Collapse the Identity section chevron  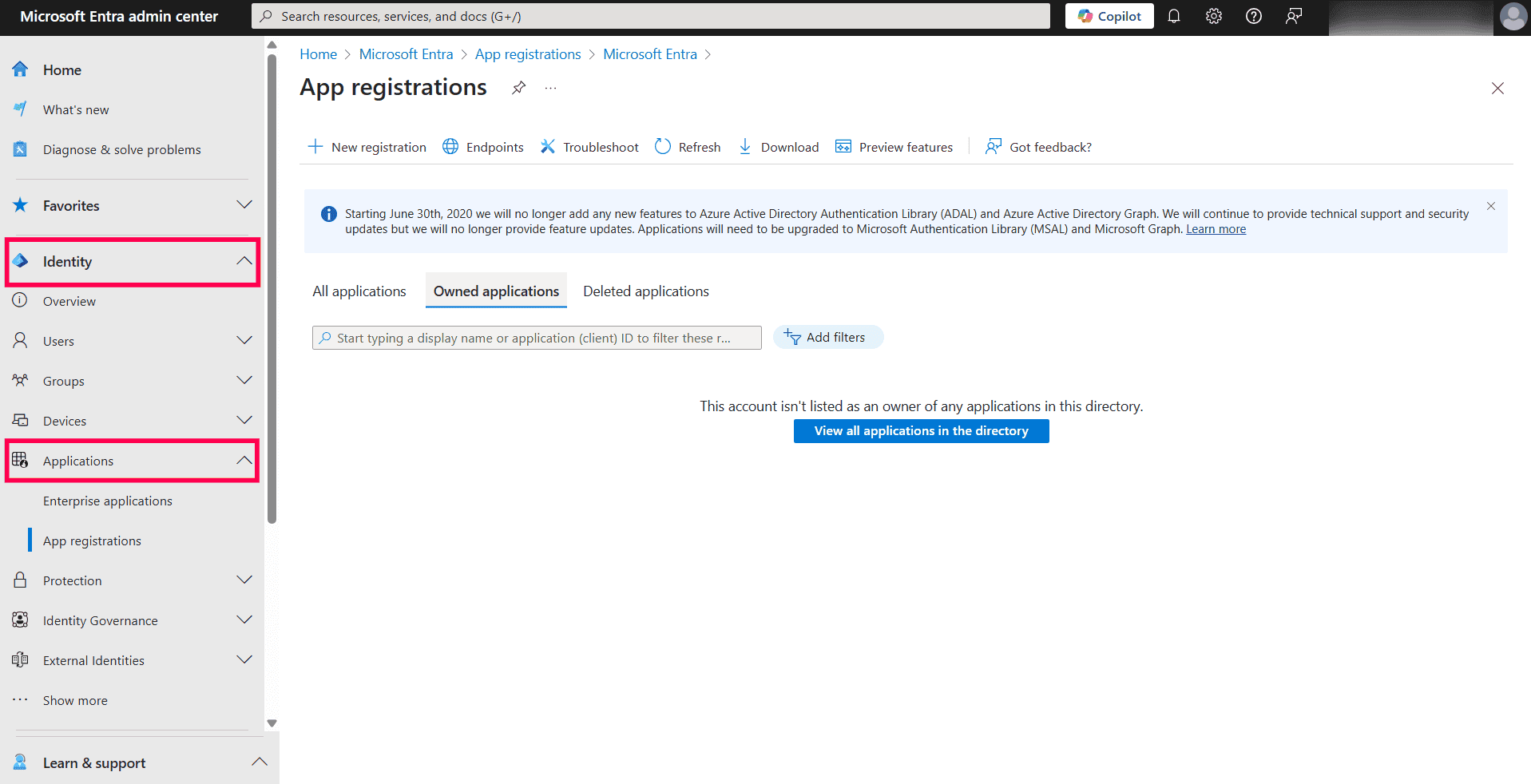pyautogui.click(x=244, y=261)
